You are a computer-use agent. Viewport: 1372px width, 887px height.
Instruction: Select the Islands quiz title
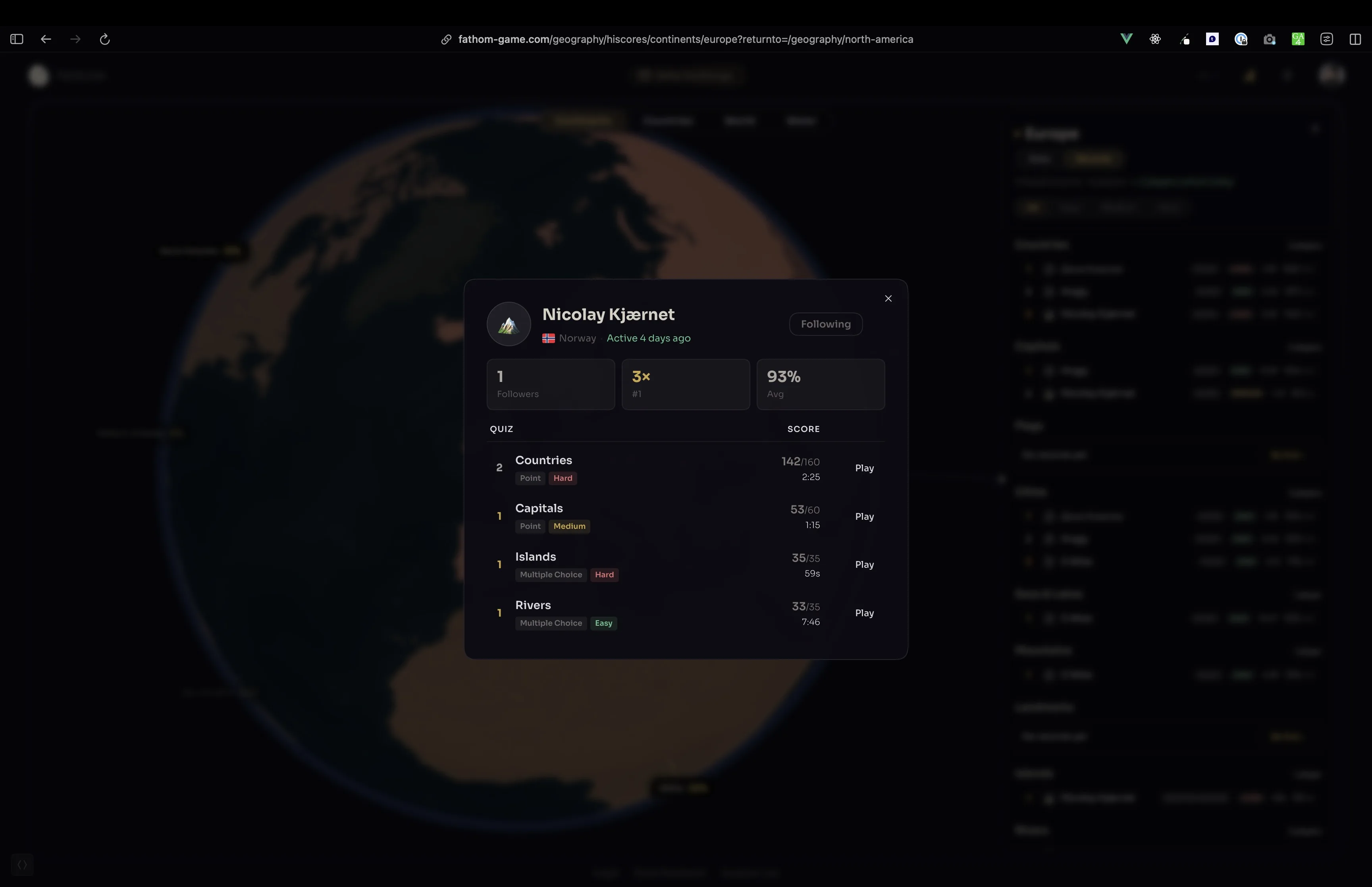(536, 557)
